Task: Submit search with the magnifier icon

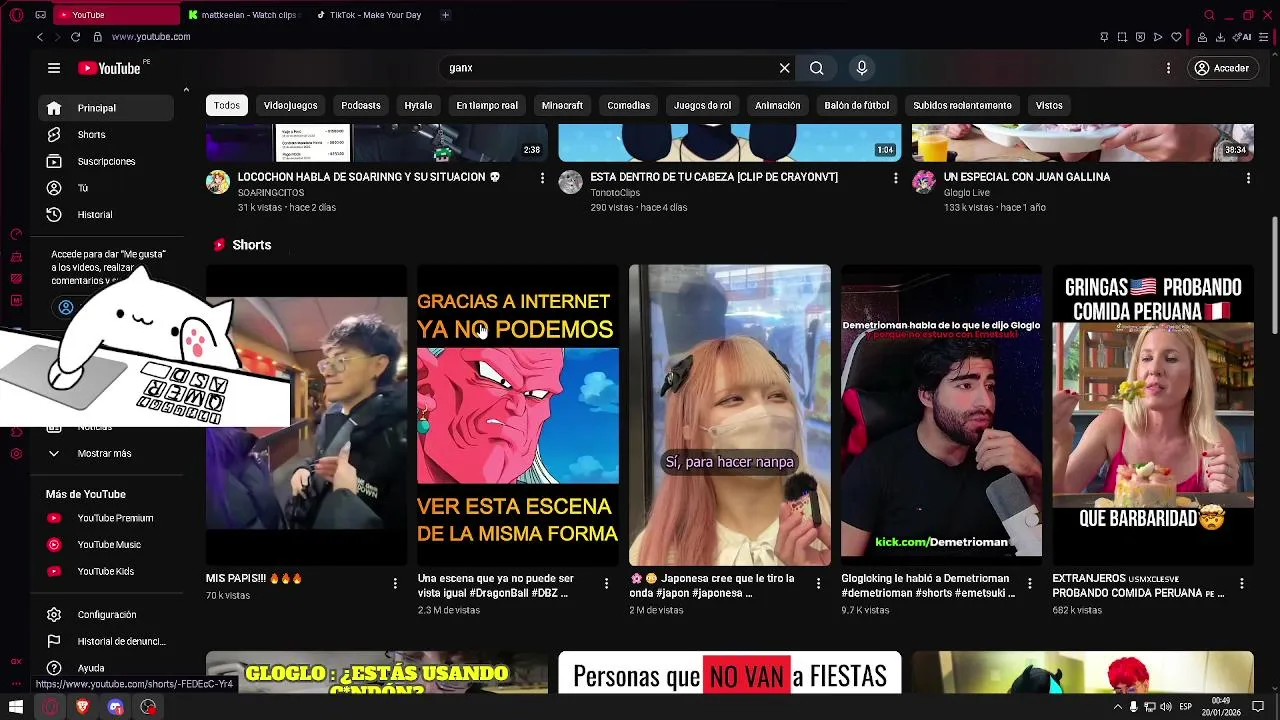Action: point(817,68)
